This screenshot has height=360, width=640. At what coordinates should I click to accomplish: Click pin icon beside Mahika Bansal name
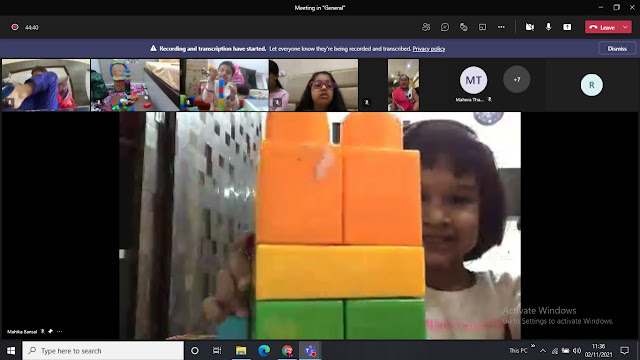click(51, 331)
